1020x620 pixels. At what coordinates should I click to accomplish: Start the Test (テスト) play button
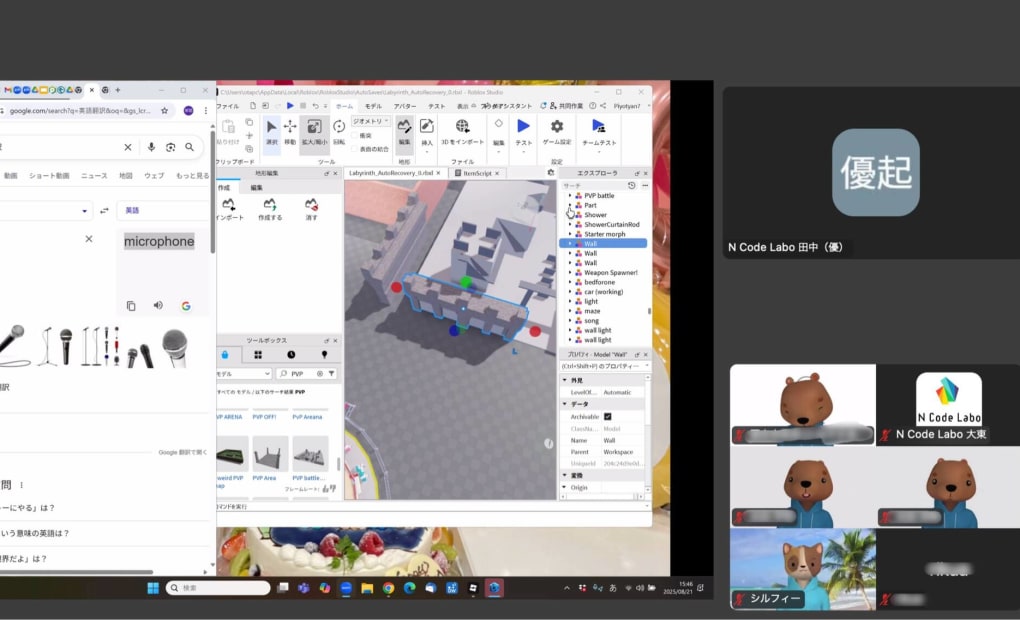click(x=523, y=130)
